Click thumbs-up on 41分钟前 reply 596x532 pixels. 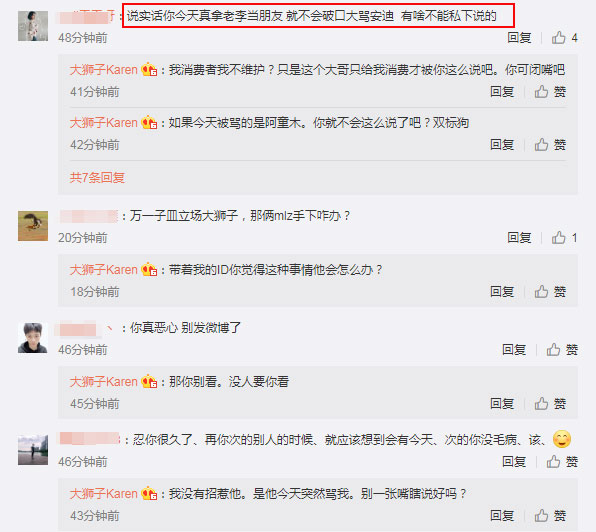(541, 92)
